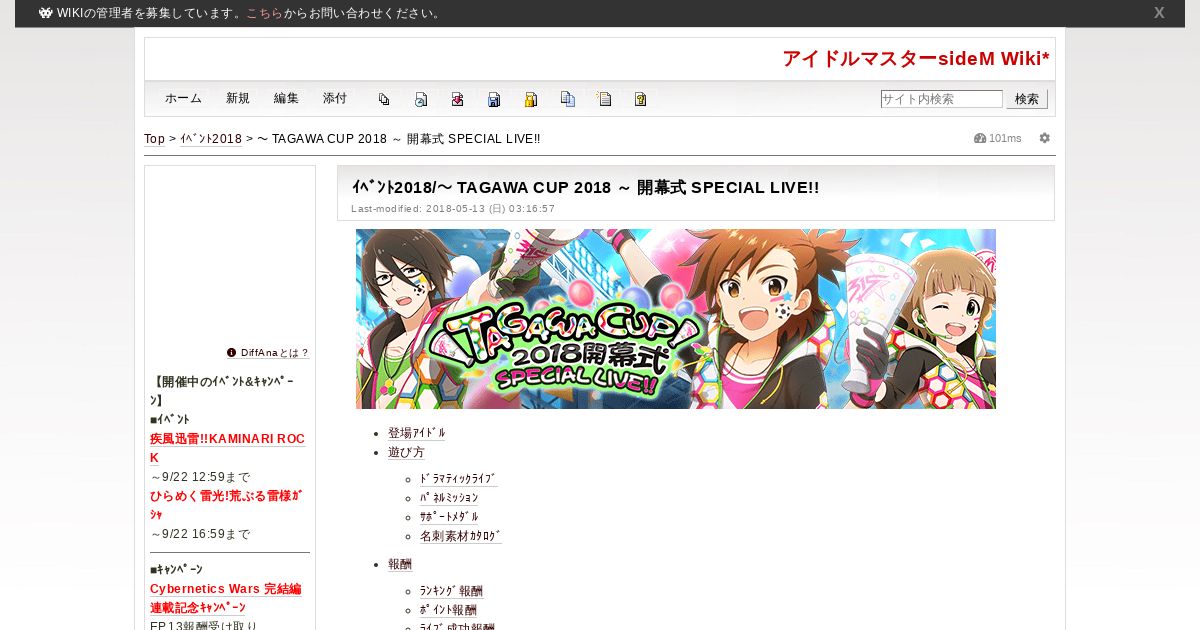The height and width of the screenshot is (630, 1200).
Task: Click the speedometer icon beside 101ms
Action: pyautogui.click(x=980, y=138)
